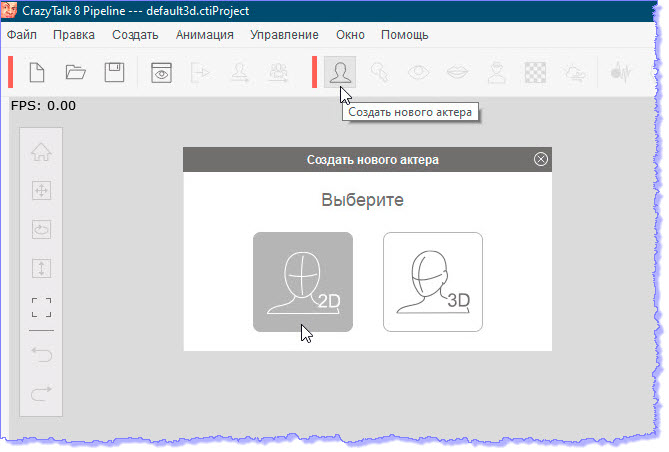Screen dimensions: 669x452
Task: Click the Выберите heading text
Action: click(x=362, y=200)
